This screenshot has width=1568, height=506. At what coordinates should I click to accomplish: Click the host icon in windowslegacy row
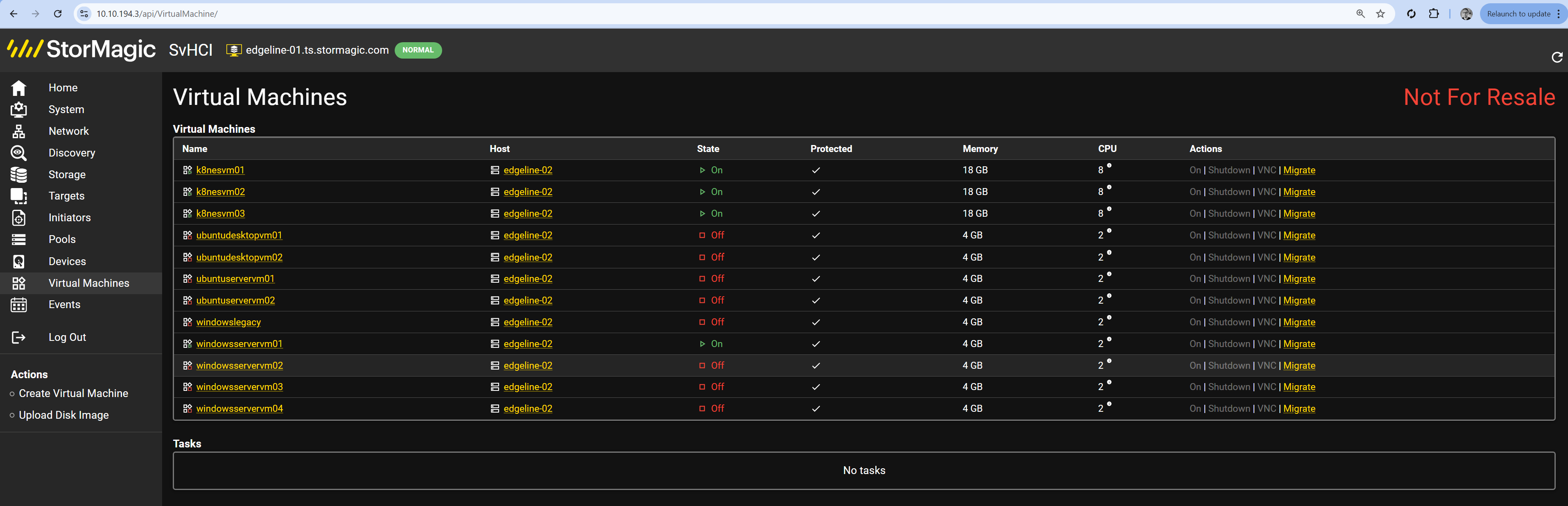495,322
